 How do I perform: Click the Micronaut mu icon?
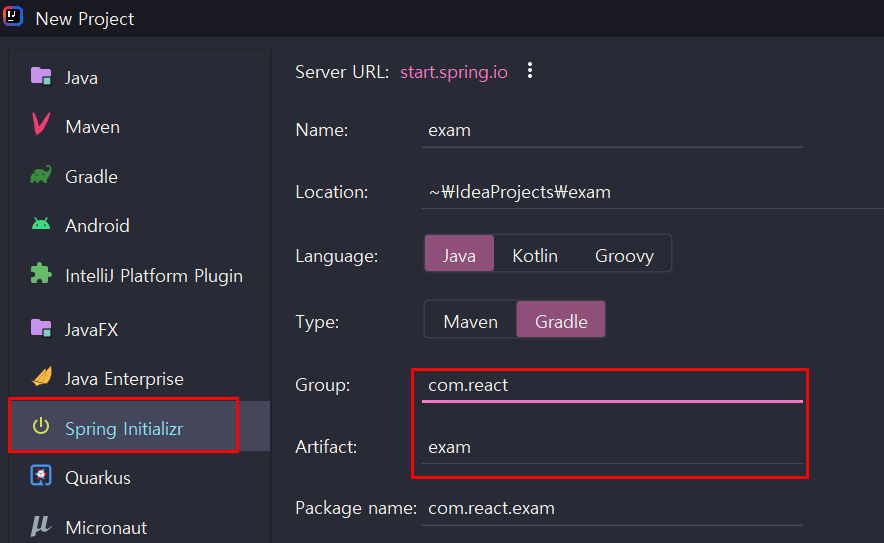point(41,526)
